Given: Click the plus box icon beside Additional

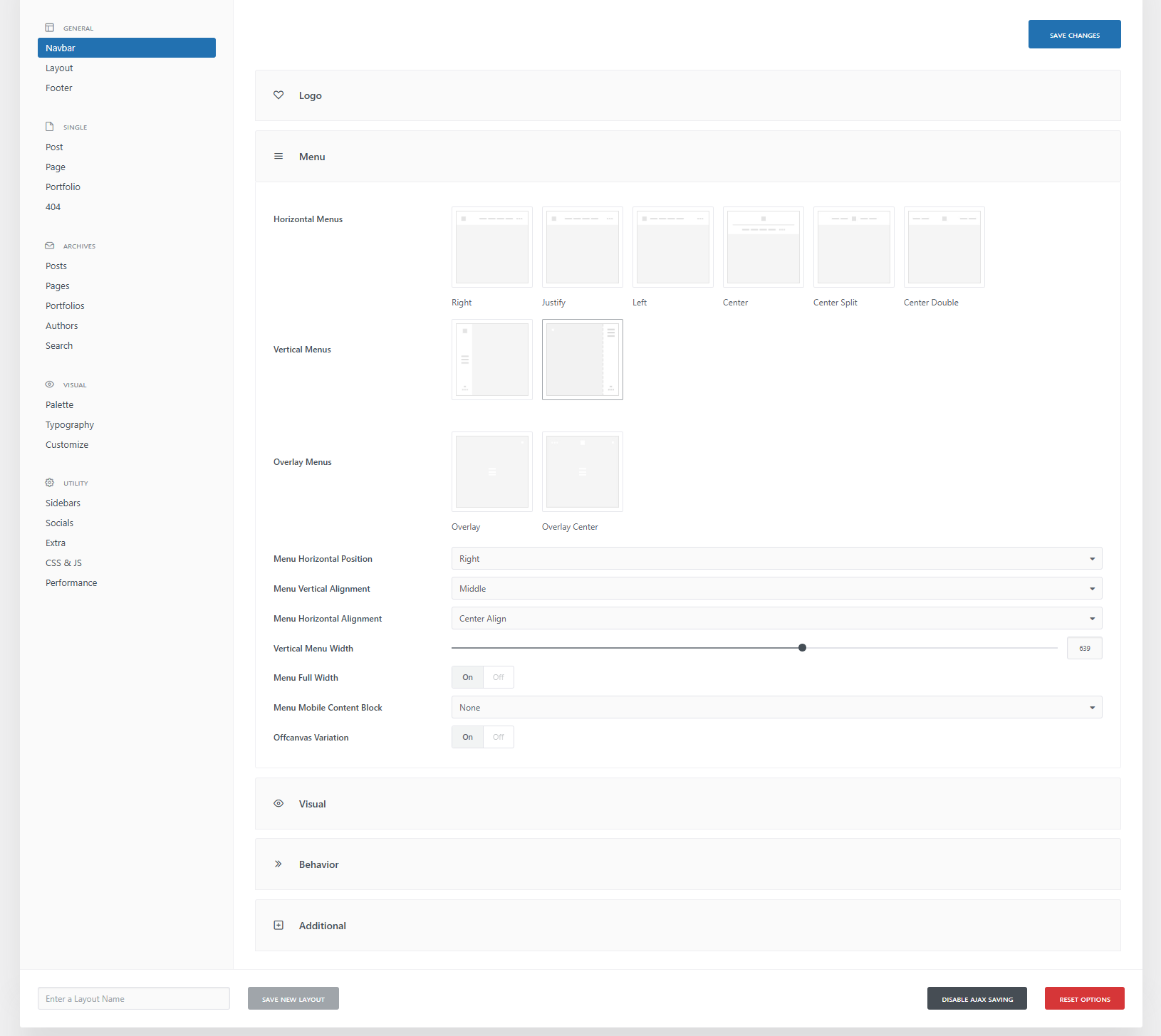Looking at the screenshot, I should [x=278, y=926].
